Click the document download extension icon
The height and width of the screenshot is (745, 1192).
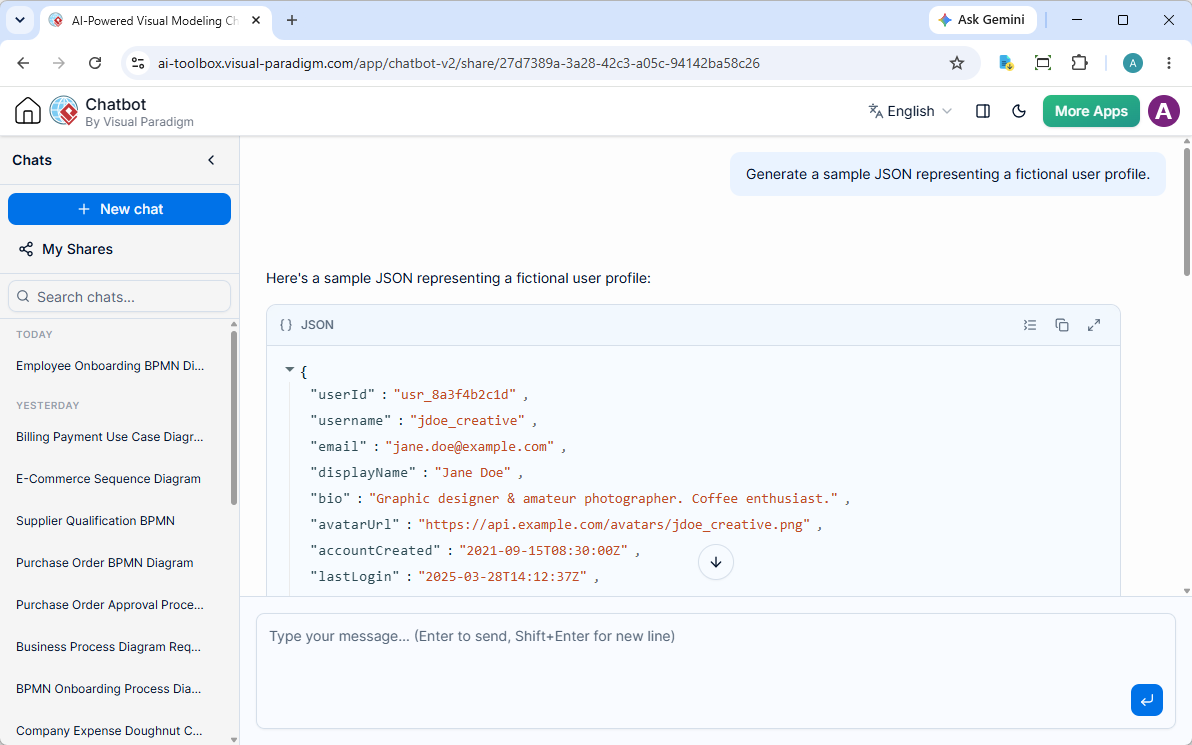1007,63
